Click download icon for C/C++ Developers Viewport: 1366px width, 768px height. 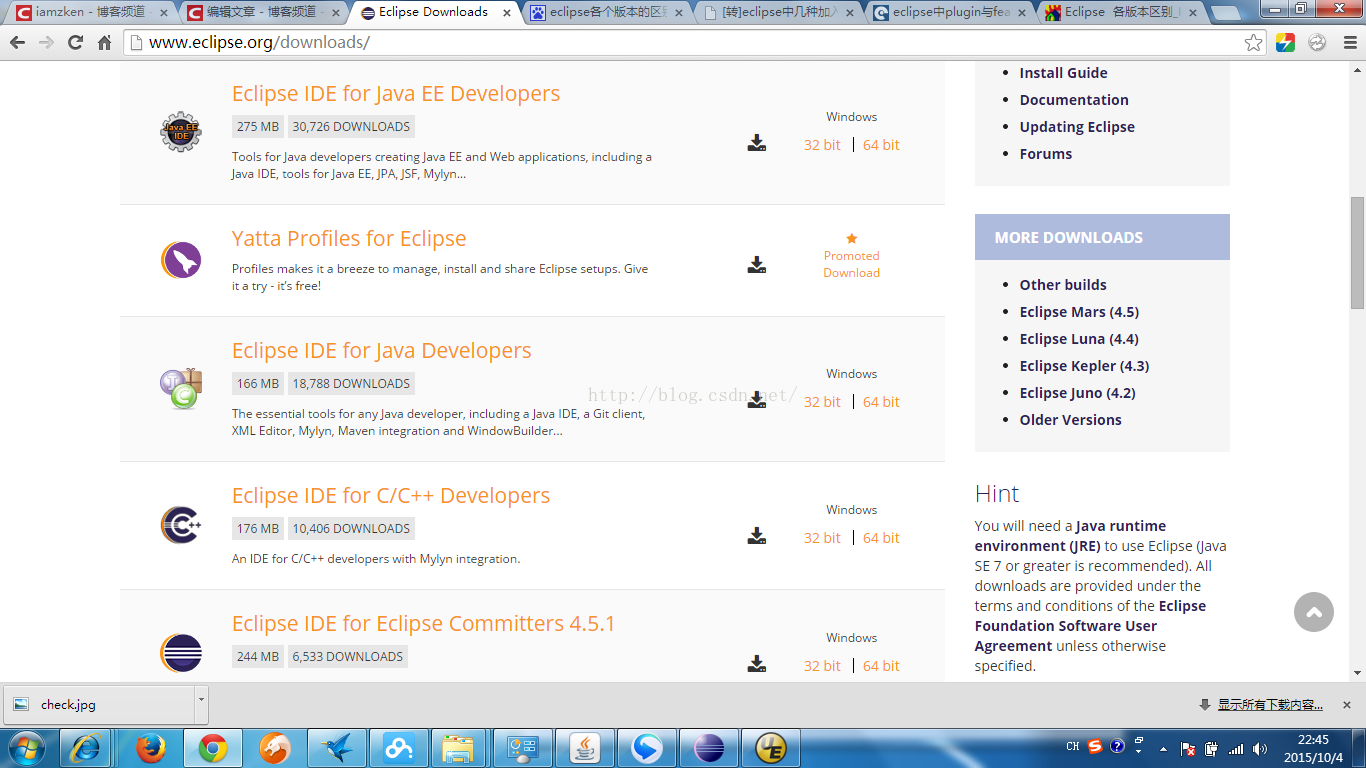click(x=757, y=536)
